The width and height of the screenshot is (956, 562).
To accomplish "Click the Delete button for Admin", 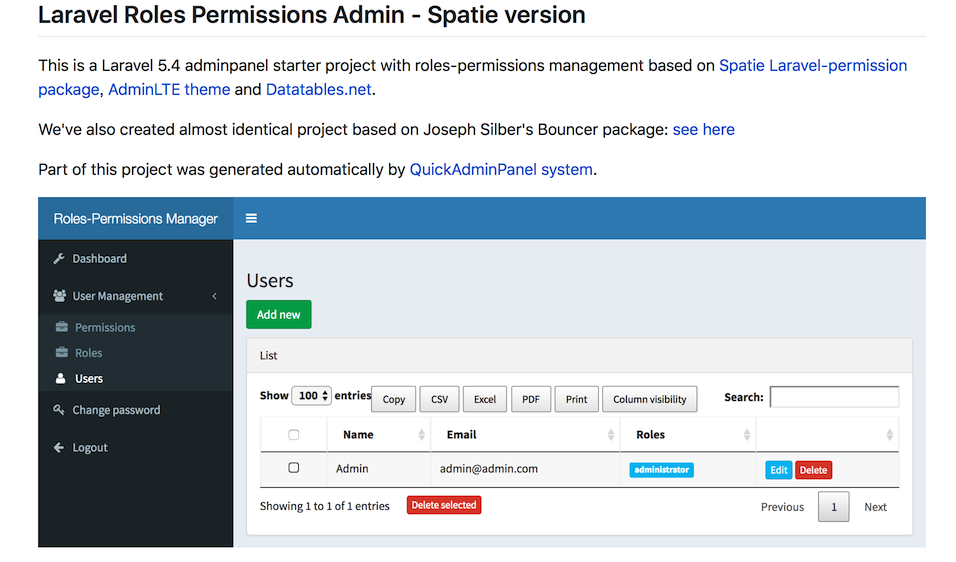I will (x=813, y=470).
